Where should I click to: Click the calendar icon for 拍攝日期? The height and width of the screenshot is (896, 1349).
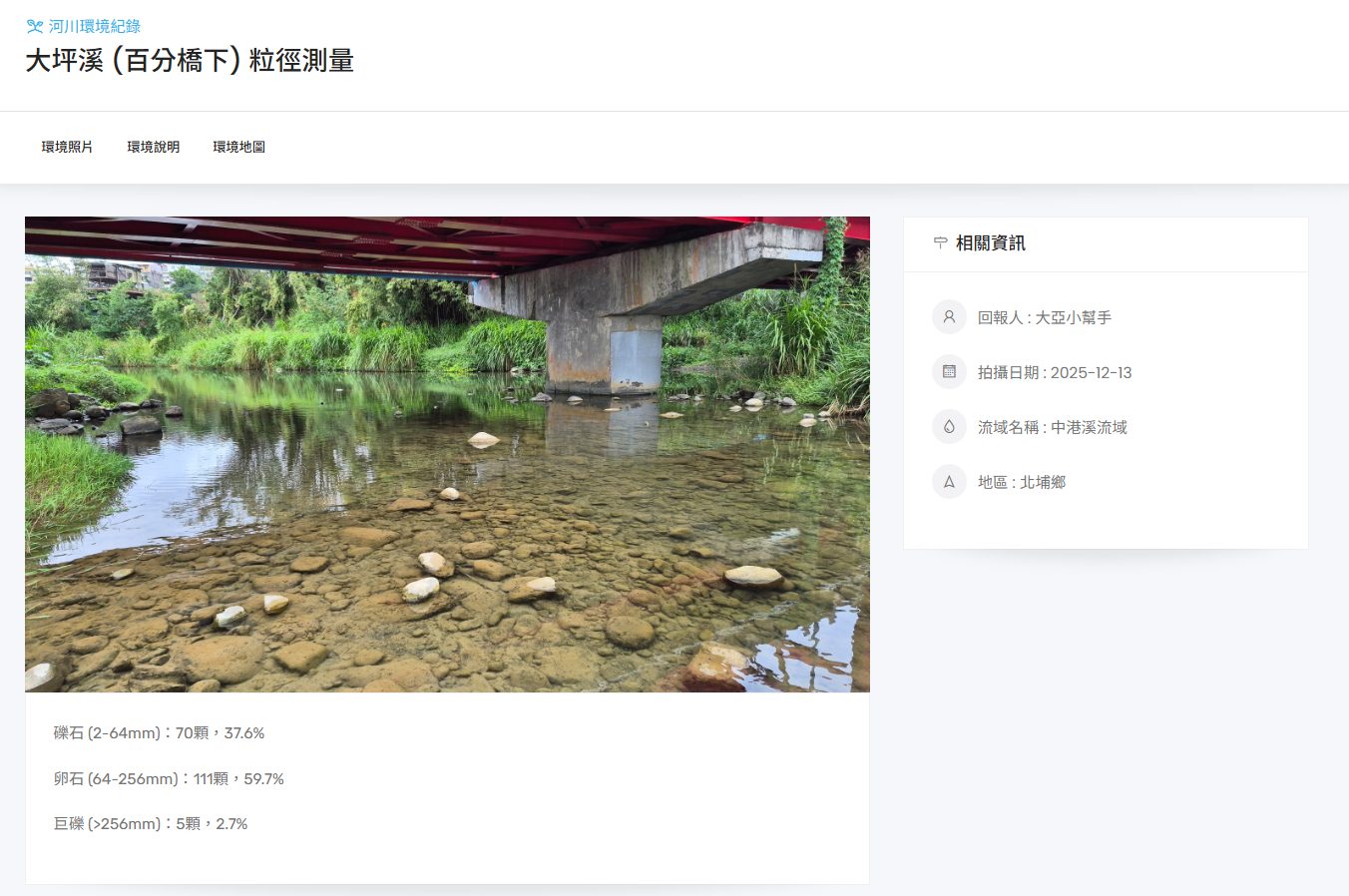[949, 372]
